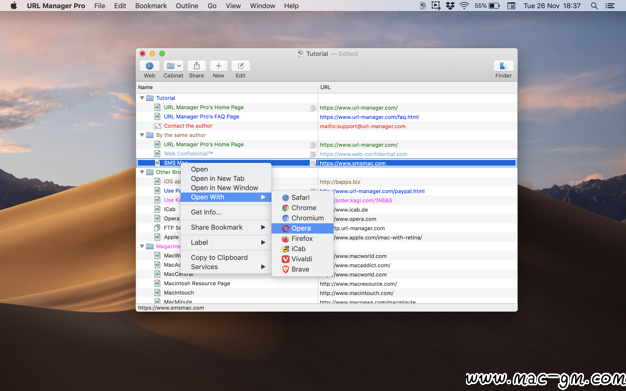Select the Contact the author bookmark
The height and width of the screenshot is (391, 626).
coord(188,126)
